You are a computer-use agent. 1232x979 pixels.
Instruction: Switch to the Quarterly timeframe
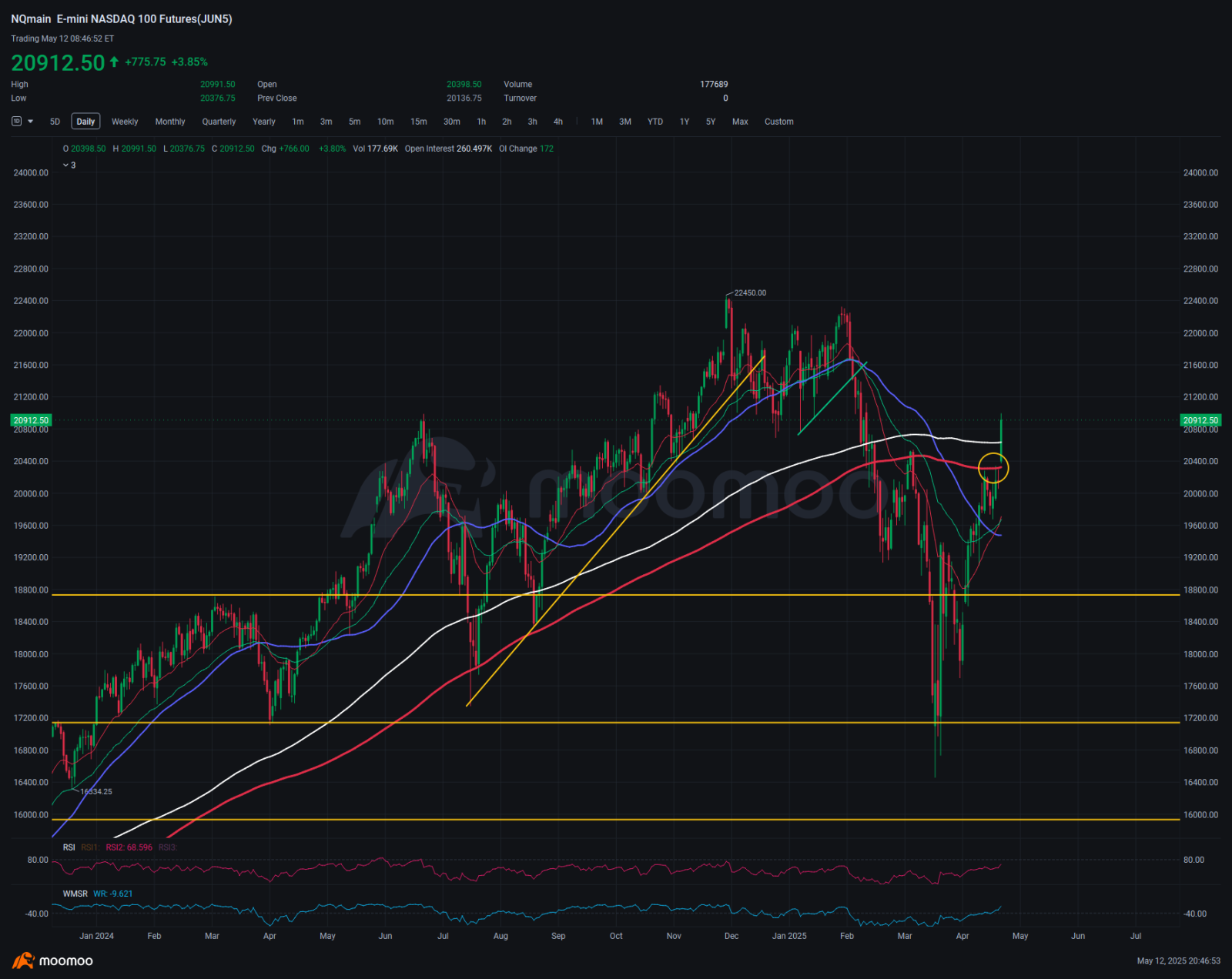[x=219, y=122]
